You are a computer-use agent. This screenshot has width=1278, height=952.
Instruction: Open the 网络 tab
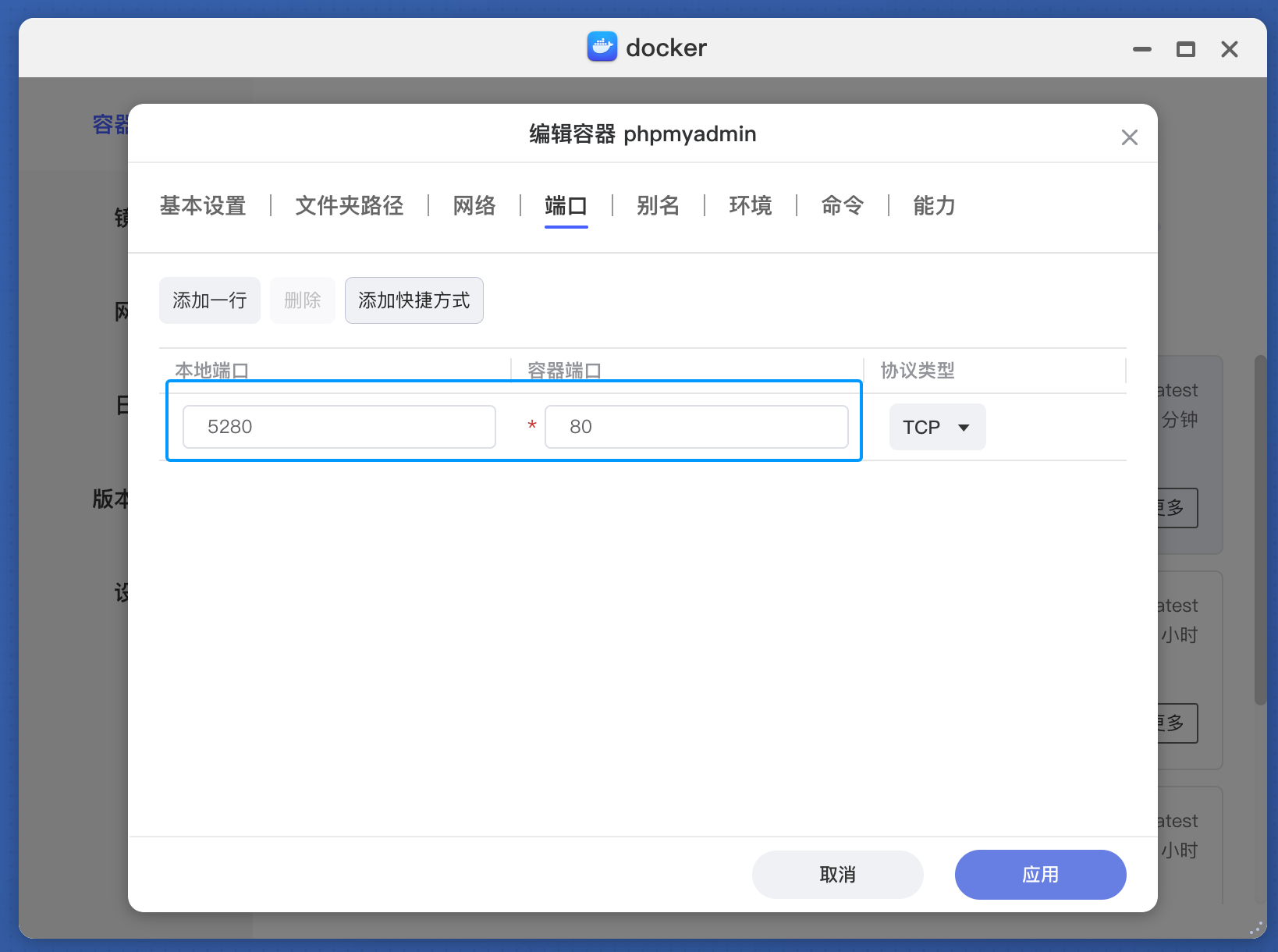pos(474,206)
